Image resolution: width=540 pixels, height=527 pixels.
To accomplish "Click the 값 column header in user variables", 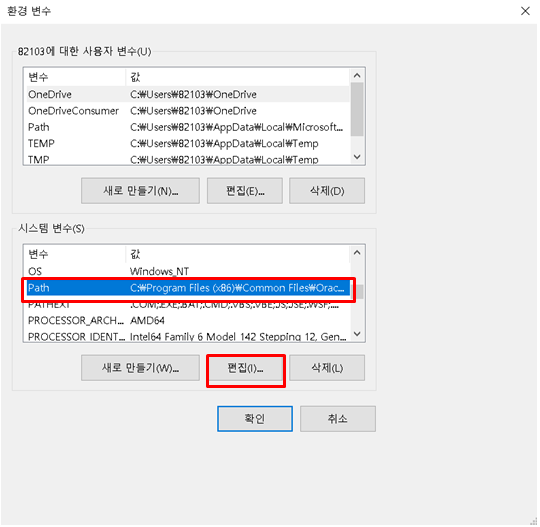I will tap(238, 77).
